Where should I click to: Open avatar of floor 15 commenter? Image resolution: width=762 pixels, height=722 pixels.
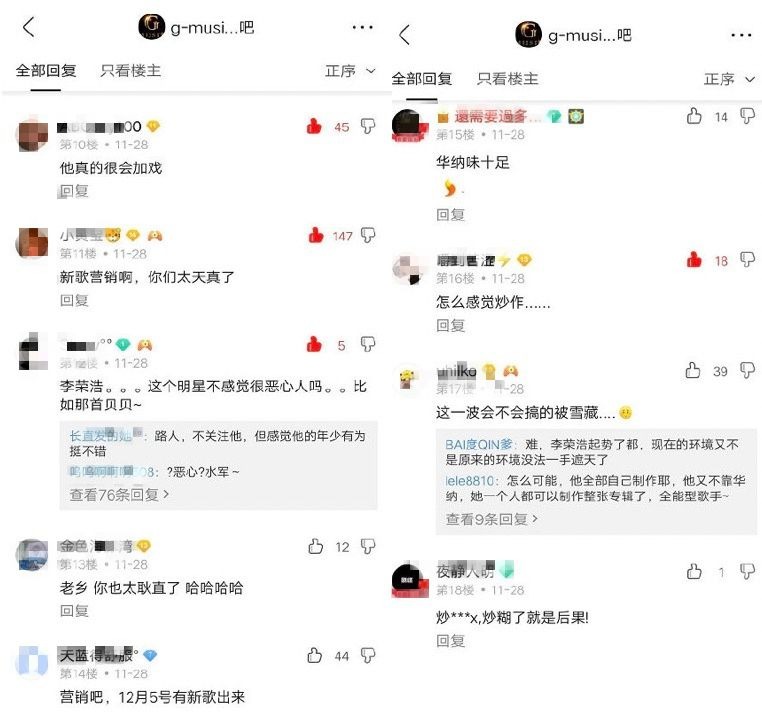point(411,125)
